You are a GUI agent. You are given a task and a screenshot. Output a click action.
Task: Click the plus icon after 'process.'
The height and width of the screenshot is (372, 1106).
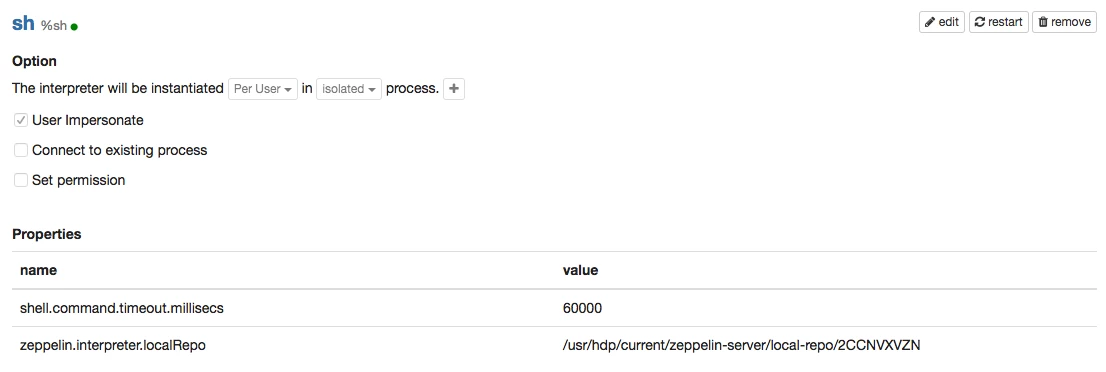tap(454, 89)
